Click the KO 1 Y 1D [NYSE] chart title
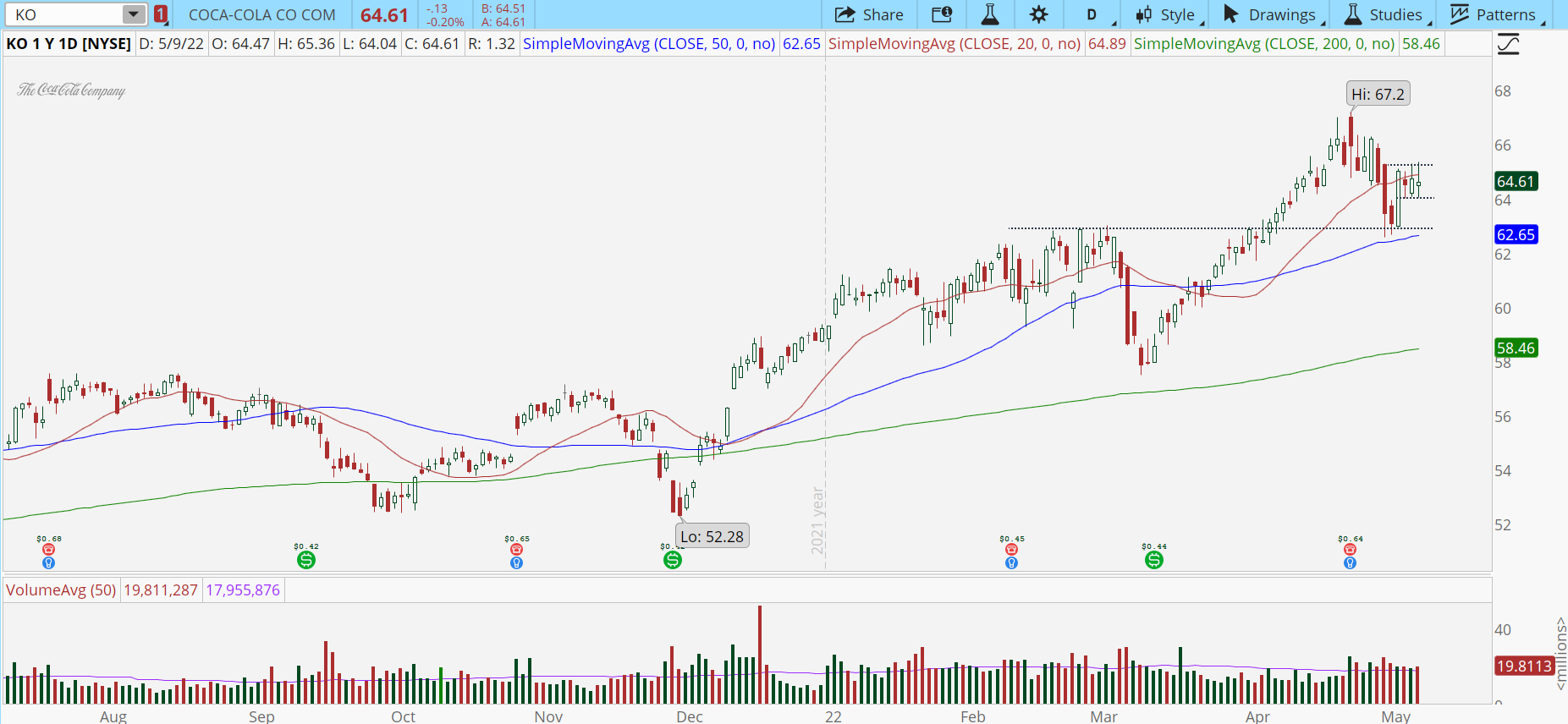The height and width of the screenshot is (724, 1568). (x=69, y=43)
